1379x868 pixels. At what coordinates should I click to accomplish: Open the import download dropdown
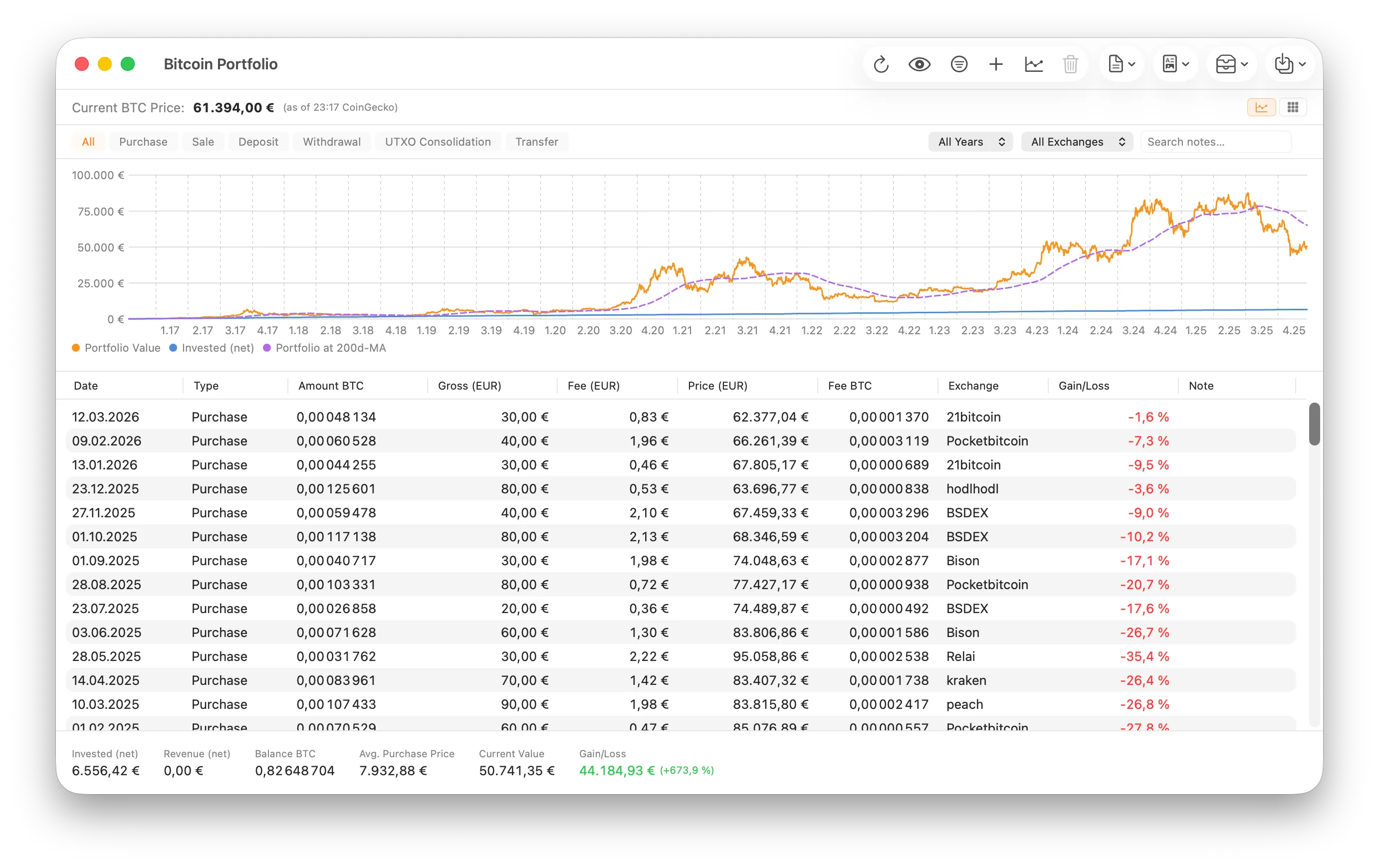tap(1290, 64)
